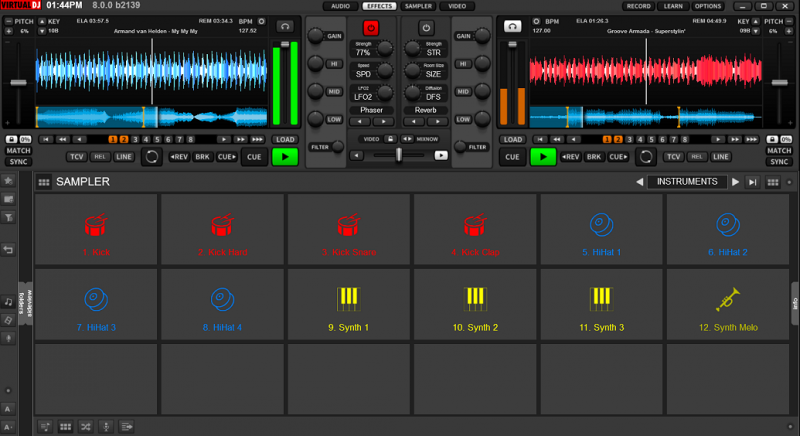The width and height of the screenshot is (800, 436).
Task: Open the music note browser in sidebar
Action: 8,301
